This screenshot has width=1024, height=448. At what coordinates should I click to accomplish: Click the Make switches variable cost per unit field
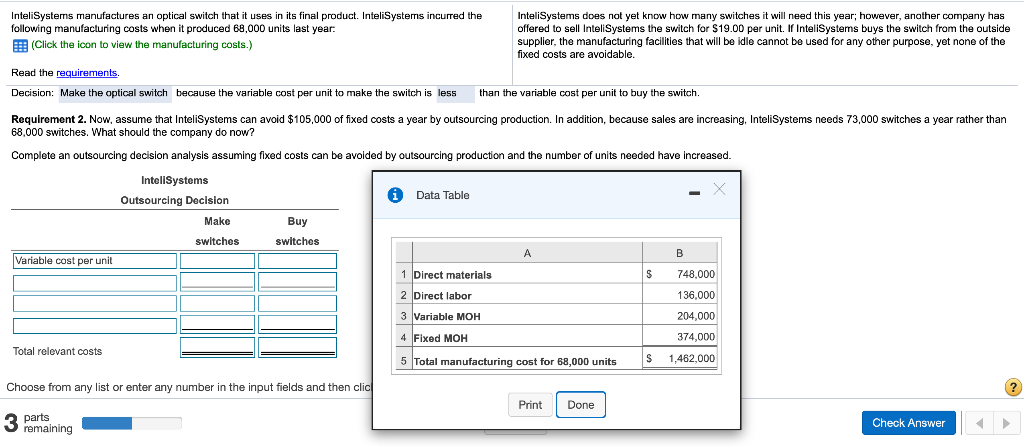(x=217, y=261)
